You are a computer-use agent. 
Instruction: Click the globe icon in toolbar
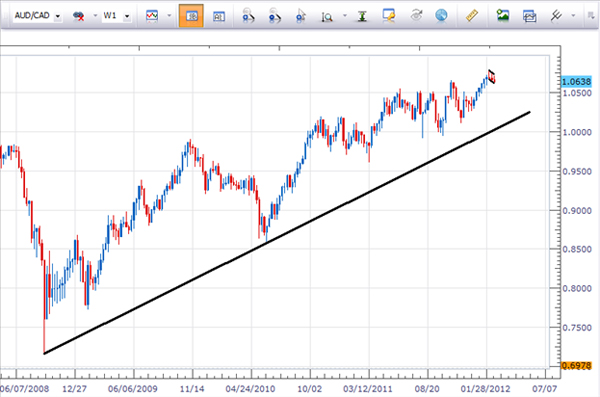point(441,16)
